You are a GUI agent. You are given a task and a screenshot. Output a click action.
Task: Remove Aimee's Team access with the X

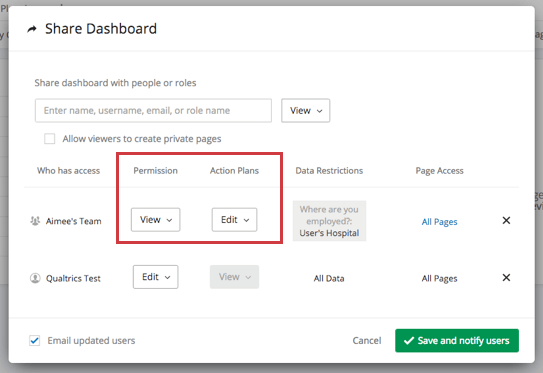click(x=506, y=220)
